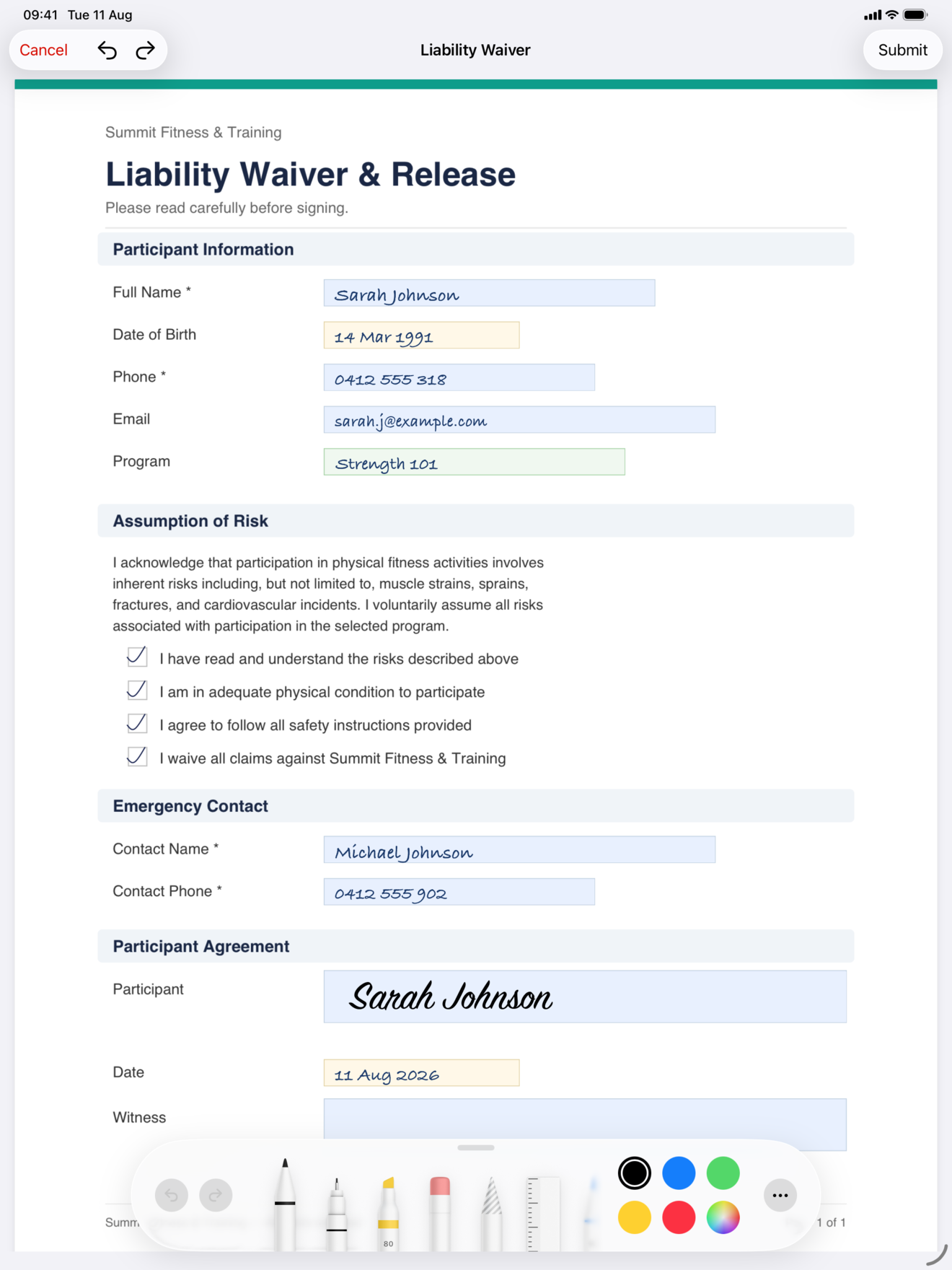Tap the Program field 'Strength 101'
952x1270 pixels.
[475, 462]
